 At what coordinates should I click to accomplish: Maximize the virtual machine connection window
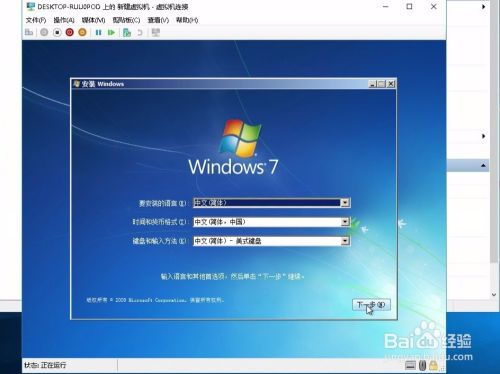pyautogui.click(x=409, y=7)
